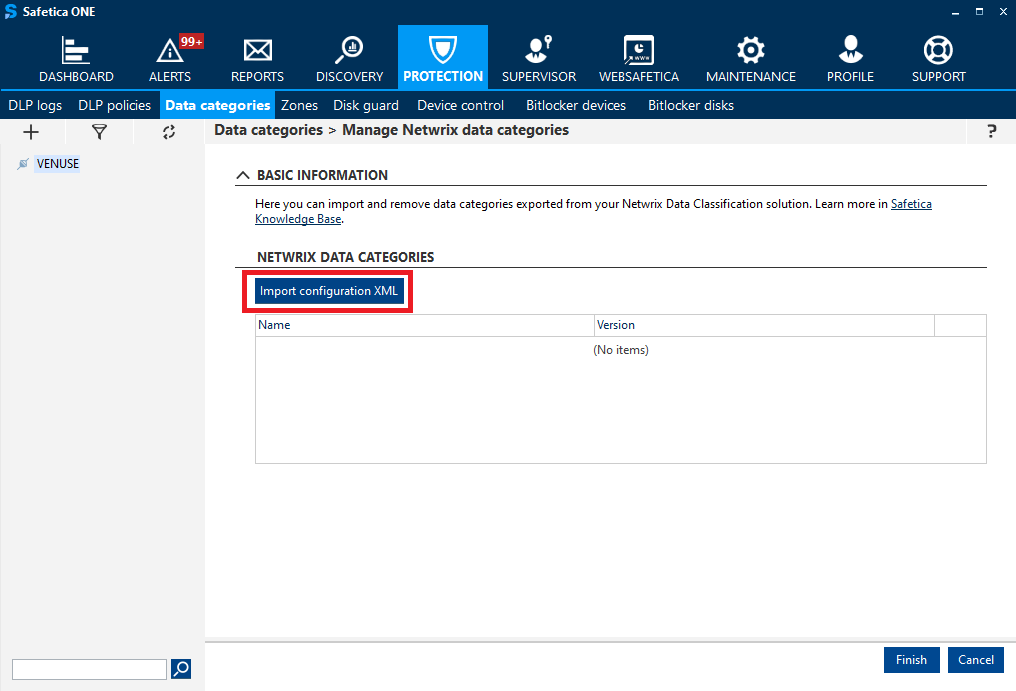Open the Support section
The height and width of the screenshot is (691, 1016).
pos(938,58)
